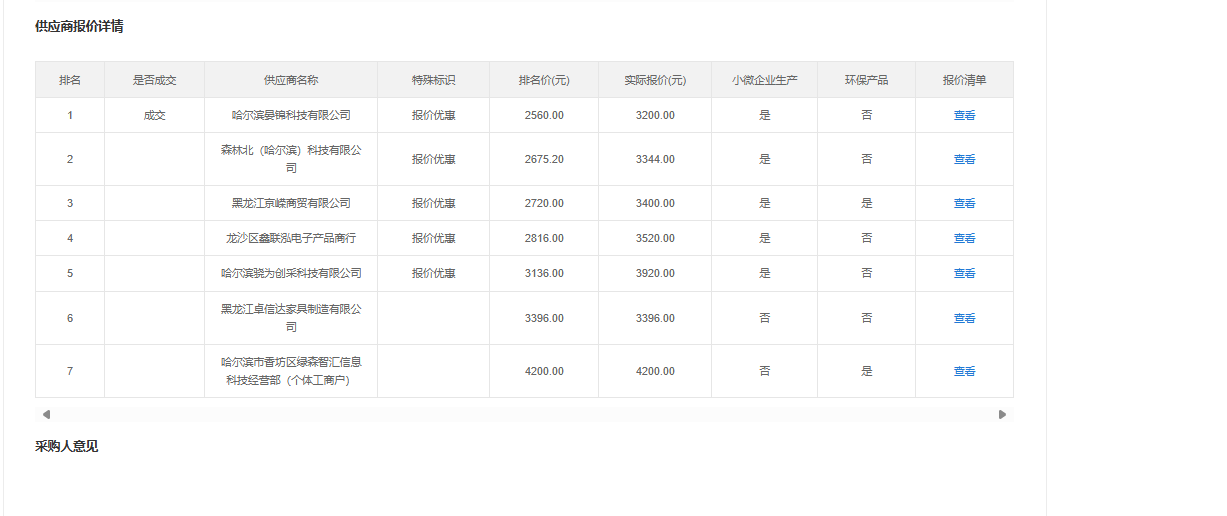Open 查看 for the rank 1 supplier
This screenshot has height=516, width=1227.
click(964, 115)
